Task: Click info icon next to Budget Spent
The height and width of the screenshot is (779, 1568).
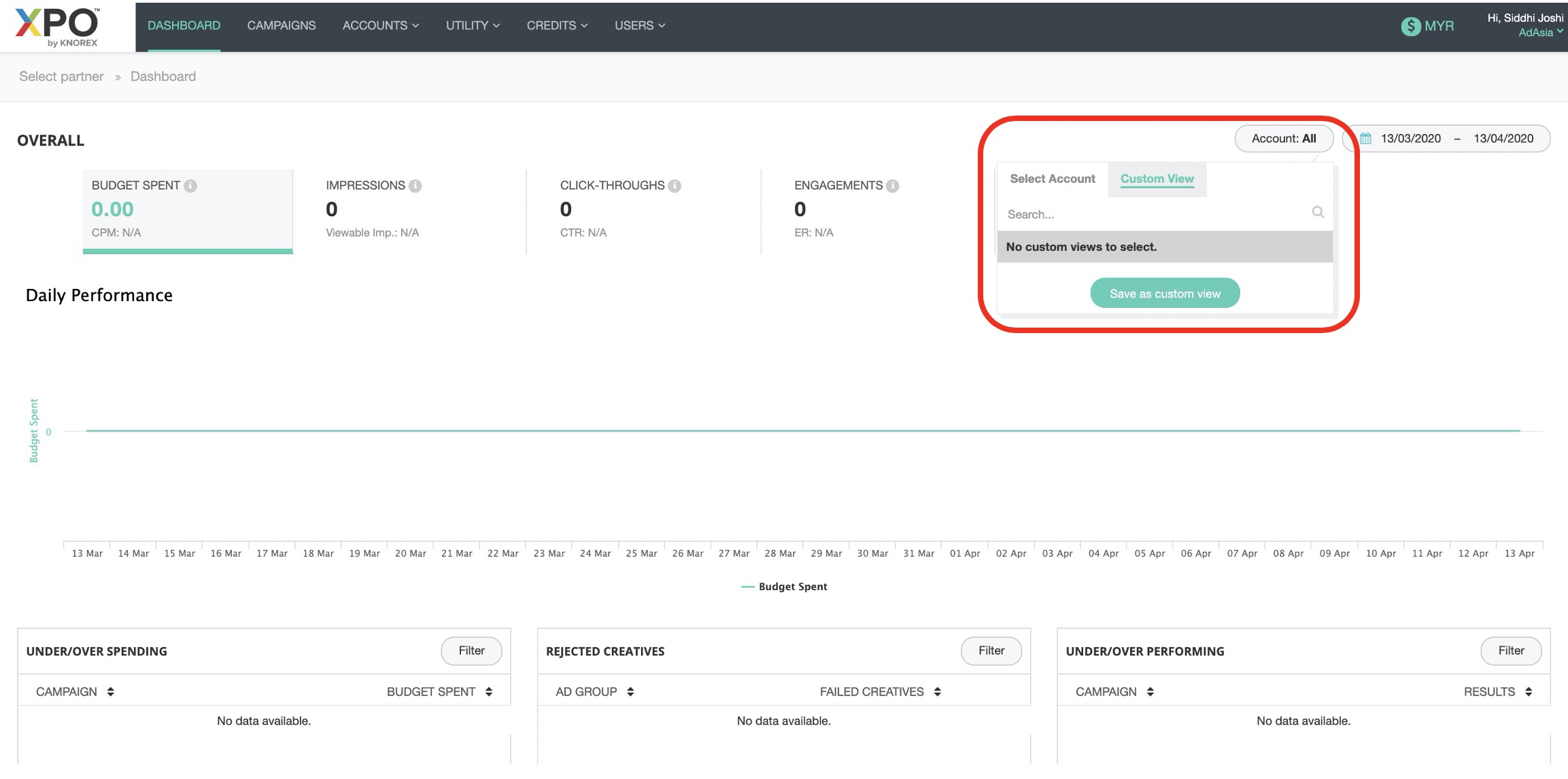Action: click(191, 186)
